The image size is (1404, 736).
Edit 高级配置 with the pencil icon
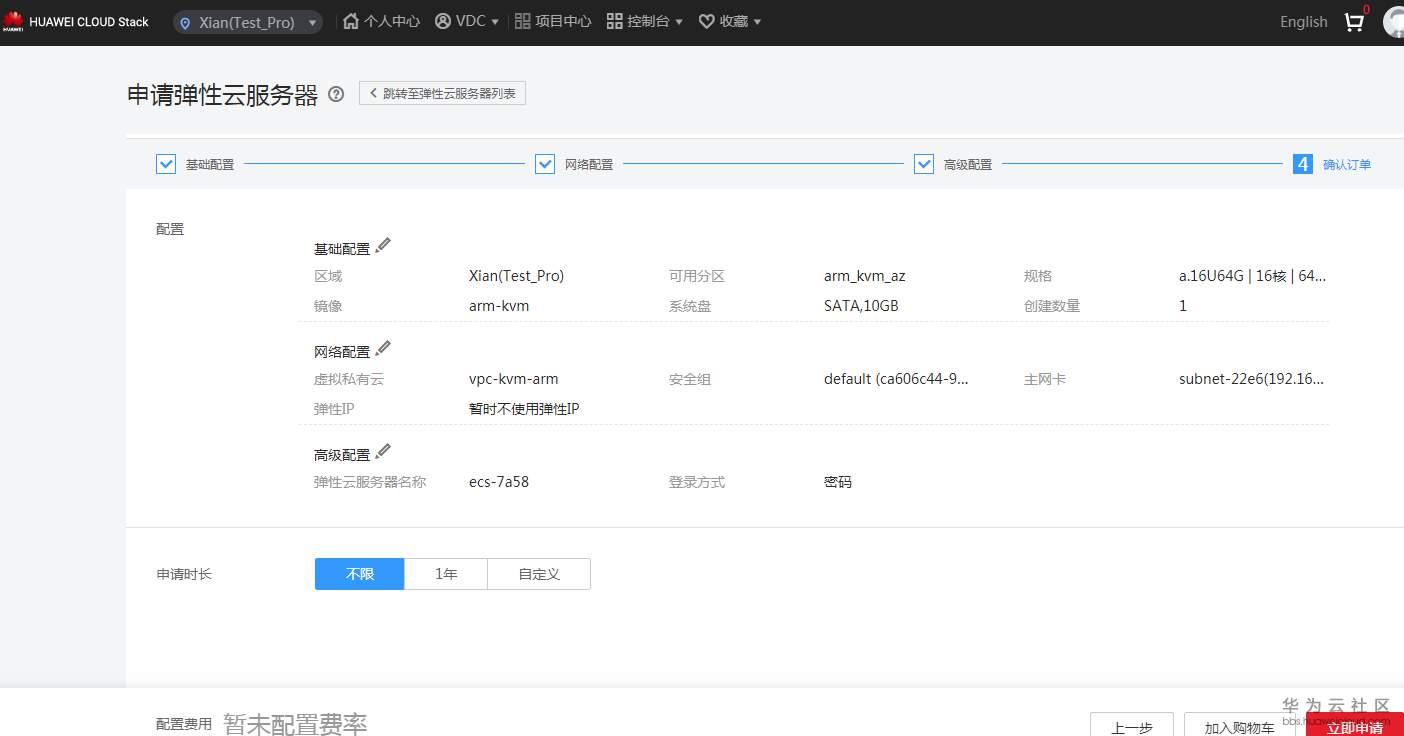coord(383,452)
